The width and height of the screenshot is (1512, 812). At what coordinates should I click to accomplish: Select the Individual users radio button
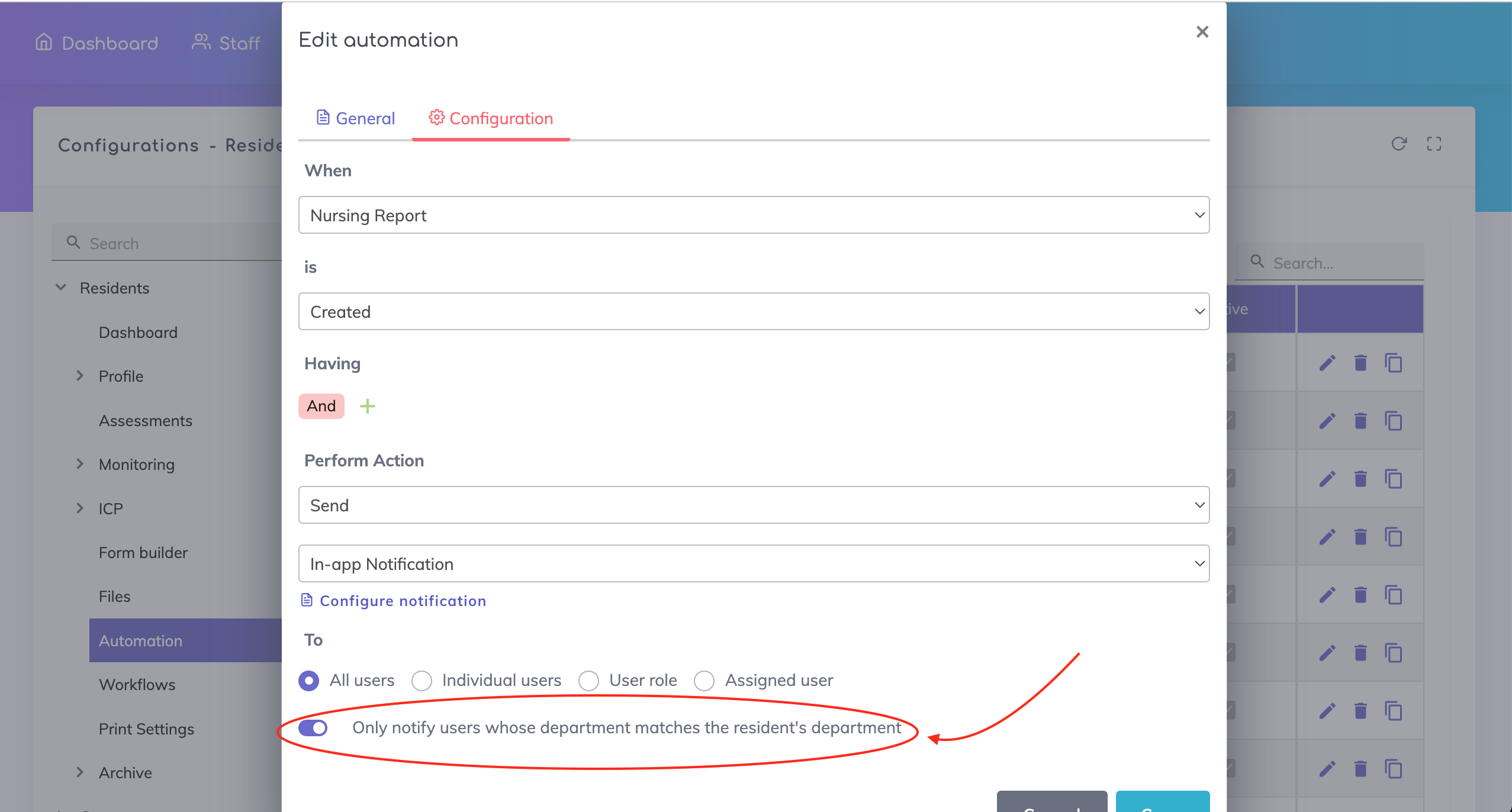point(422,681)
